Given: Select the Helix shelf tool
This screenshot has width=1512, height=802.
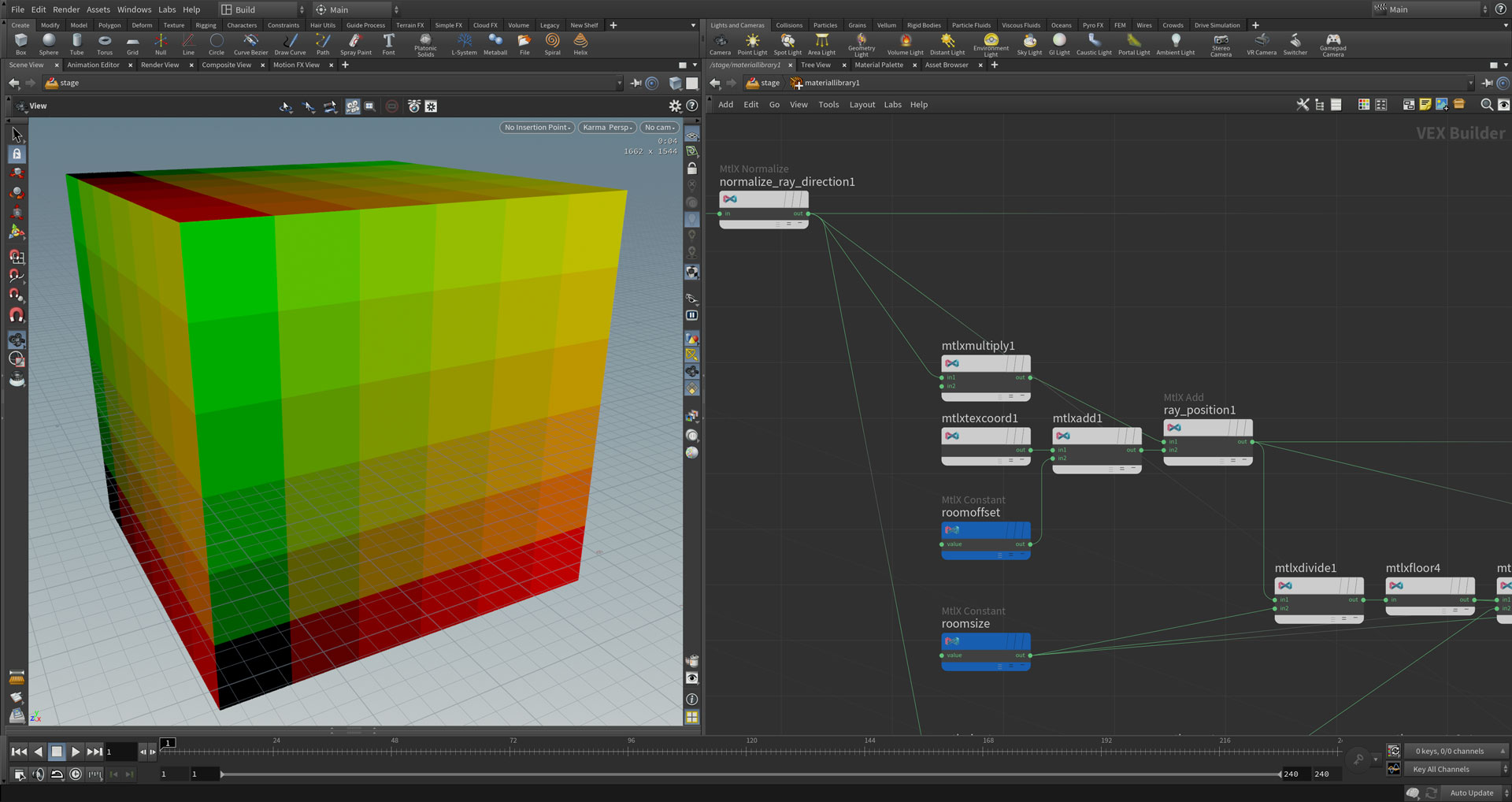Looking at the screenshot, I should click(x=580, y=44).
